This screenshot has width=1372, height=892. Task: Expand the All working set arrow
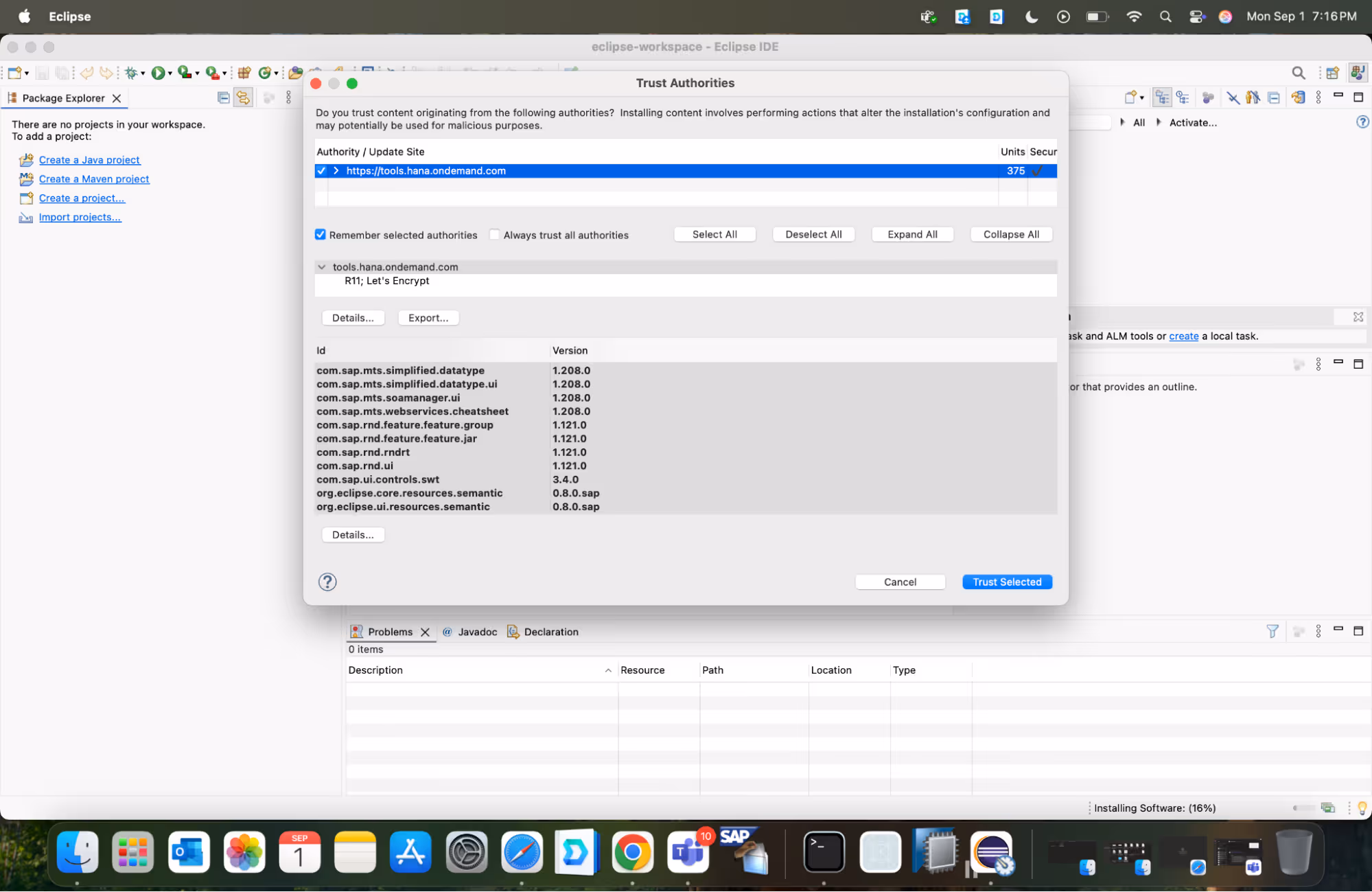pyautogui.click(x=1122, y=122)
